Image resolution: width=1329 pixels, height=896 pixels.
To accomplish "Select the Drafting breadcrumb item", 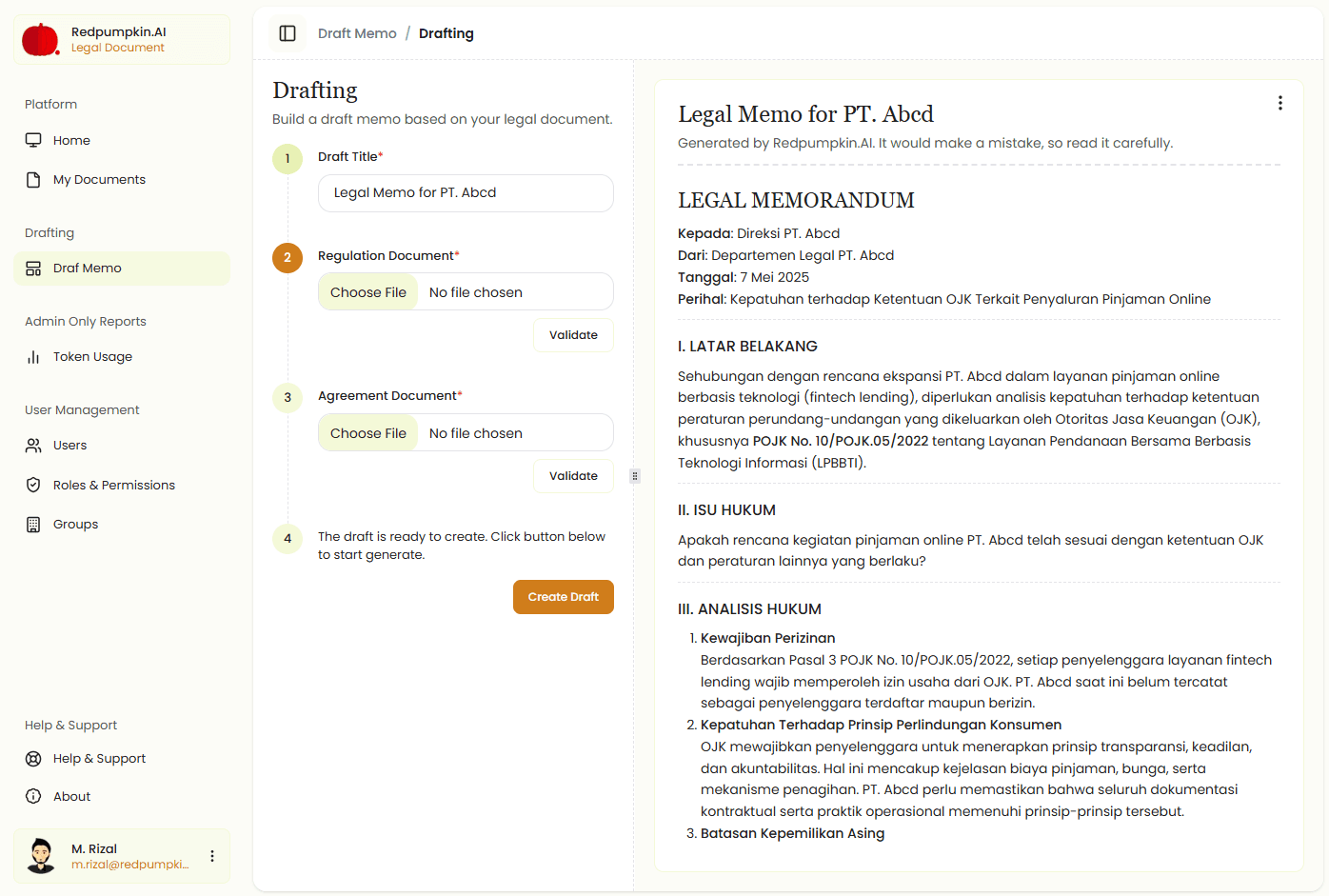I will click(x=446, y=33).
